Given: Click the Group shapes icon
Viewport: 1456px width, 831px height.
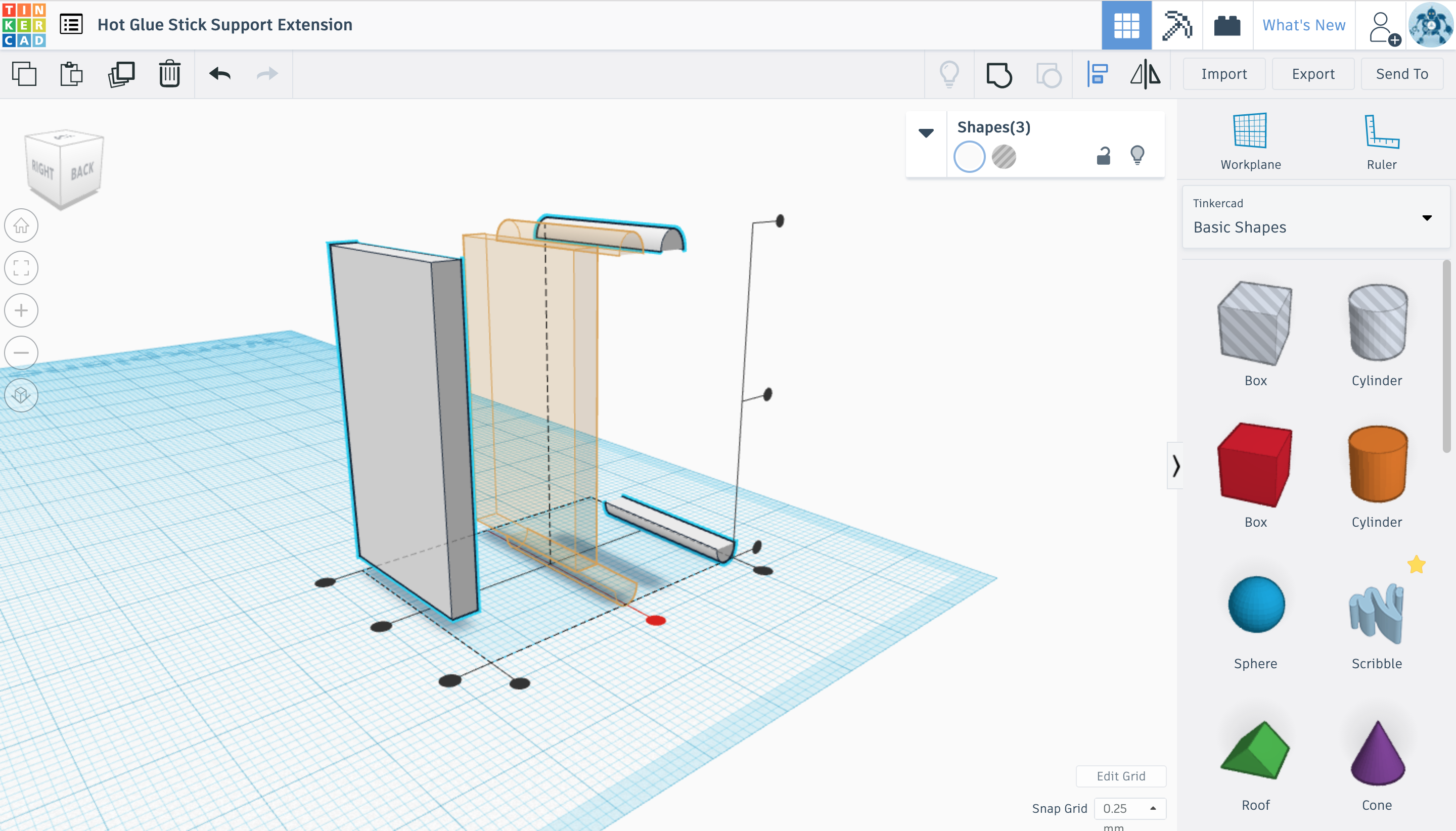Looking at the screenshot, I should pyautogui.click(x=999, y=75).
